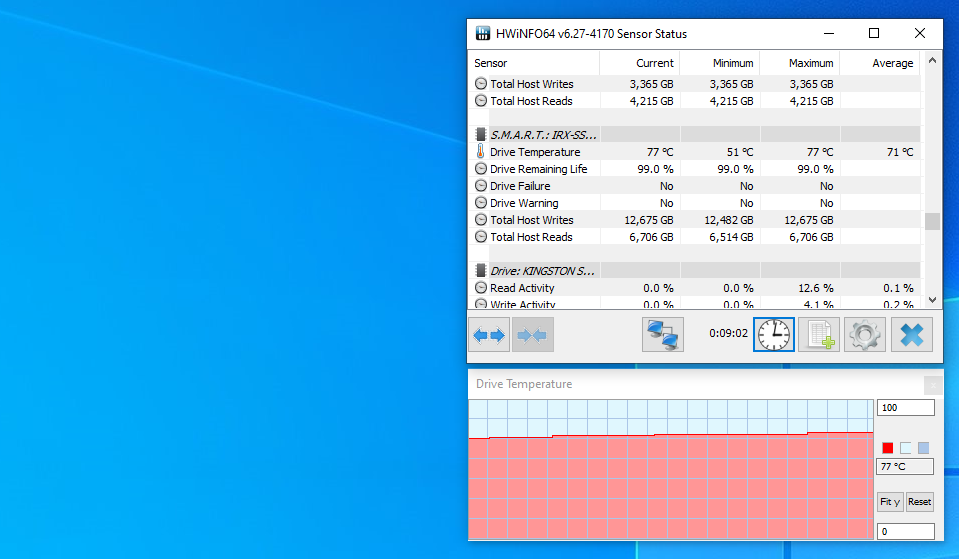
Task: Select the Read Activity row label
Action: click(x=522, y=287)
